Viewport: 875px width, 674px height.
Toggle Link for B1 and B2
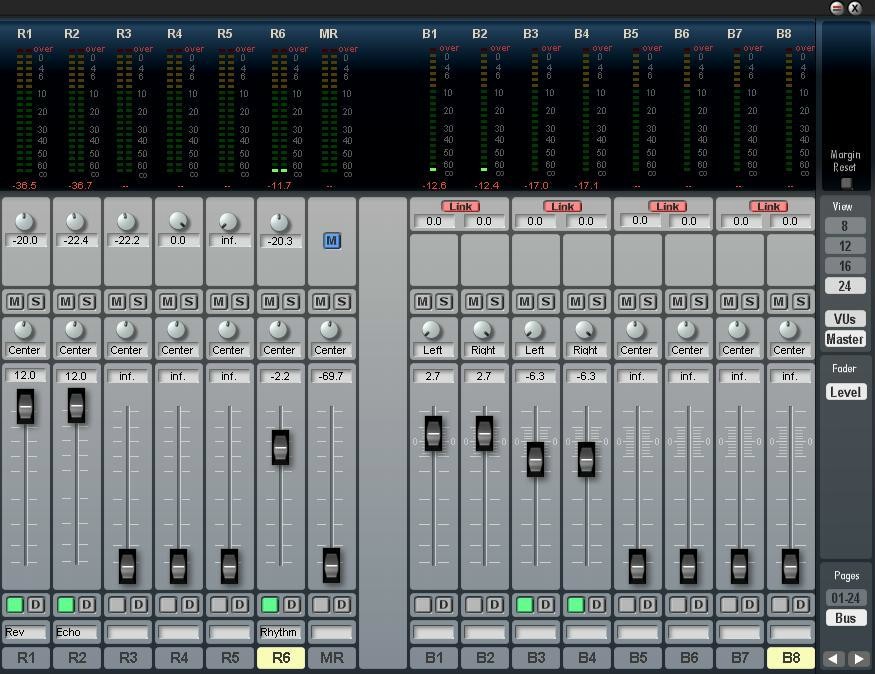click(x=460, y=206)
